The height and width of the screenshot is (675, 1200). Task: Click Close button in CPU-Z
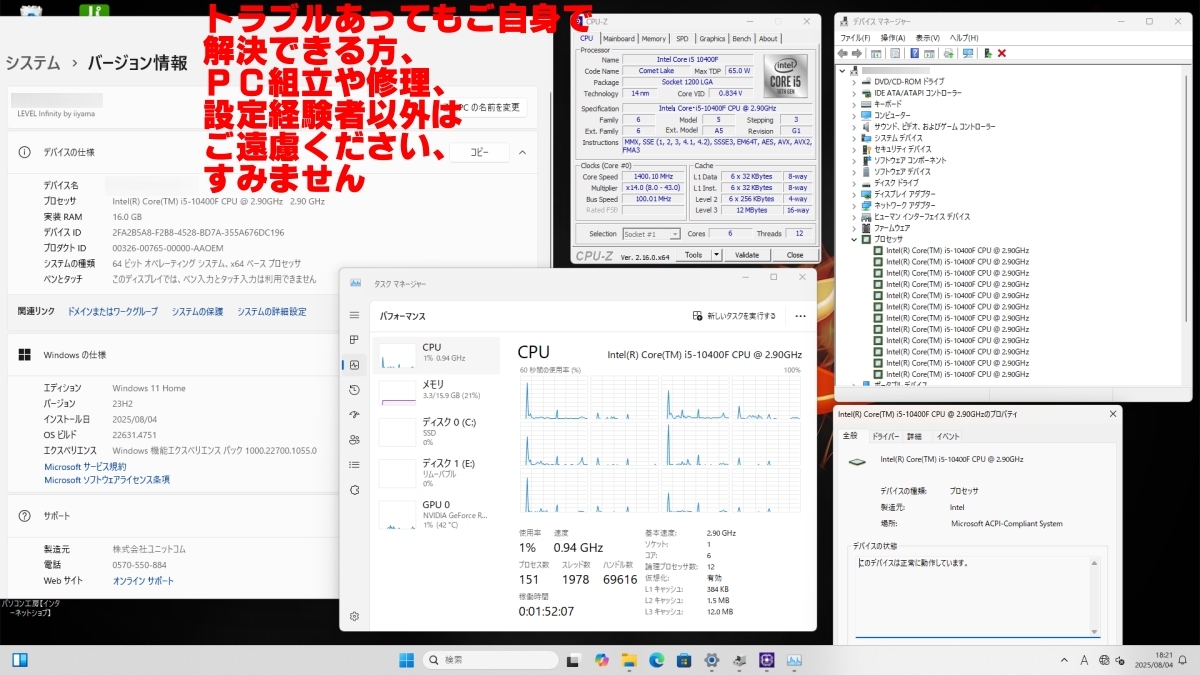(795, 255)
